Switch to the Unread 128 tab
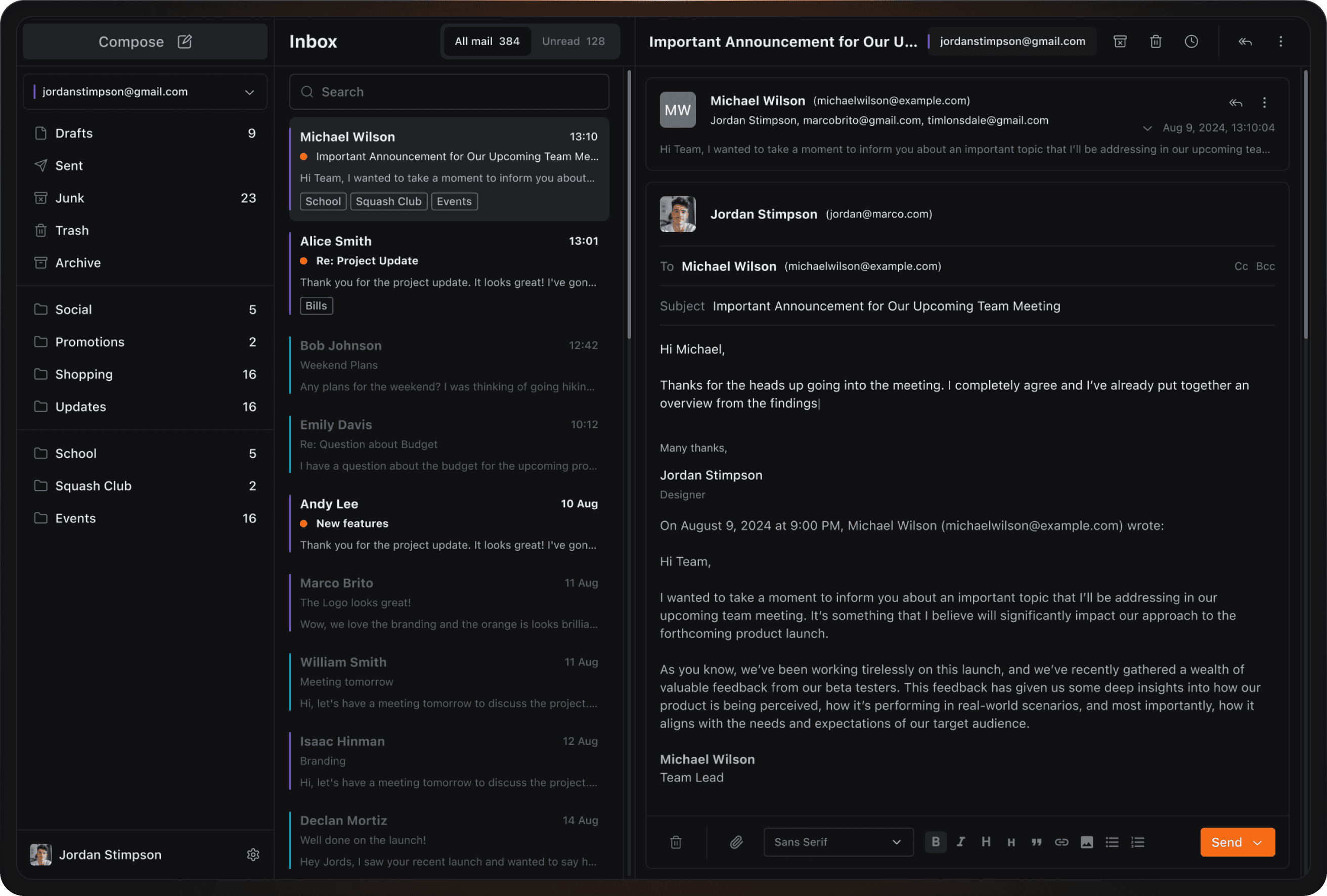Screen dimensions: 1327x896 click(572, 41)
